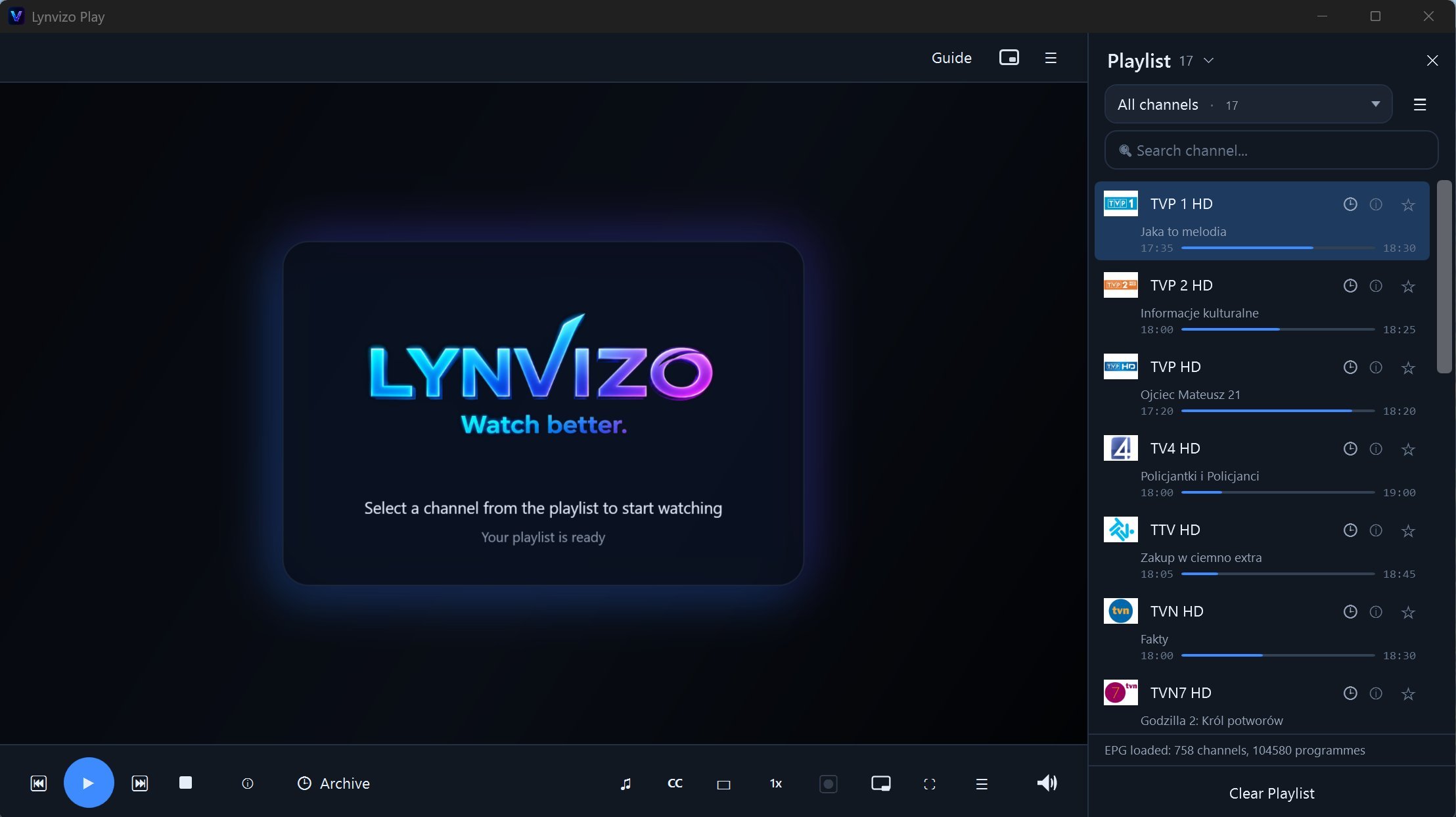The height and width of the screenshot is (817, 1456).
Task: Show info for TVP HD
Action: click(1376, 367)
